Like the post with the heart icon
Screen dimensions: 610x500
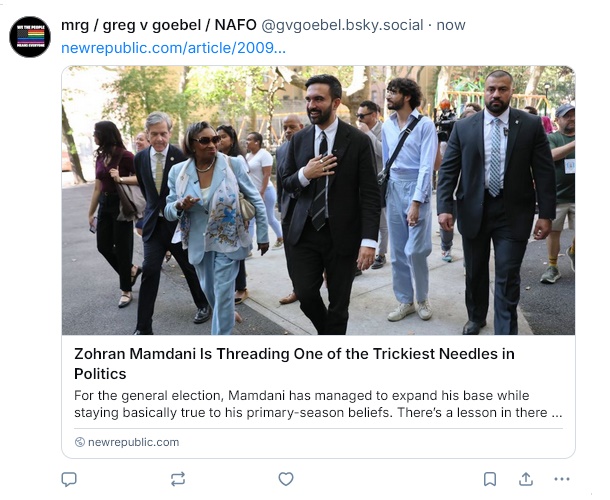[x=286, y=479]
